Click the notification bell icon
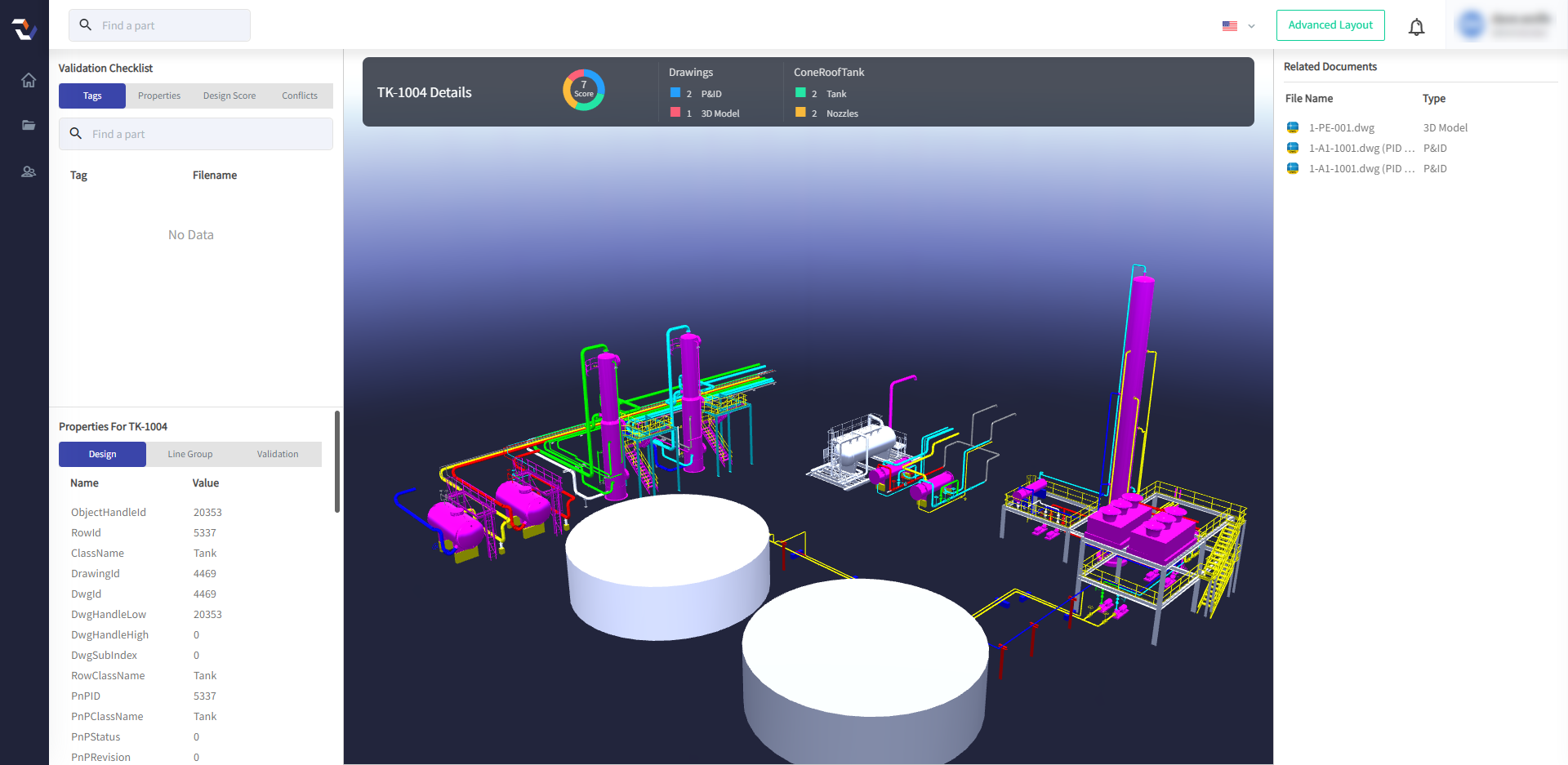This screenshot has width=1568, height=765. pos(1416,26)
